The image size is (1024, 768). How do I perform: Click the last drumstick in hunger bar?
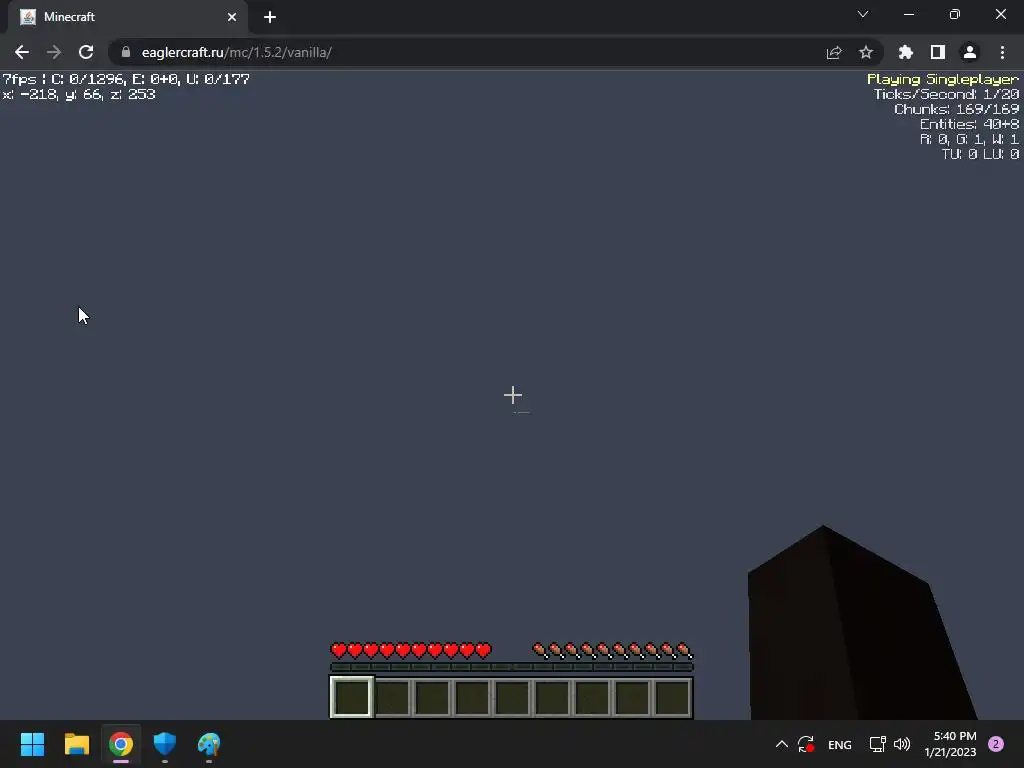pyautogui.click(x=684, y=650)
